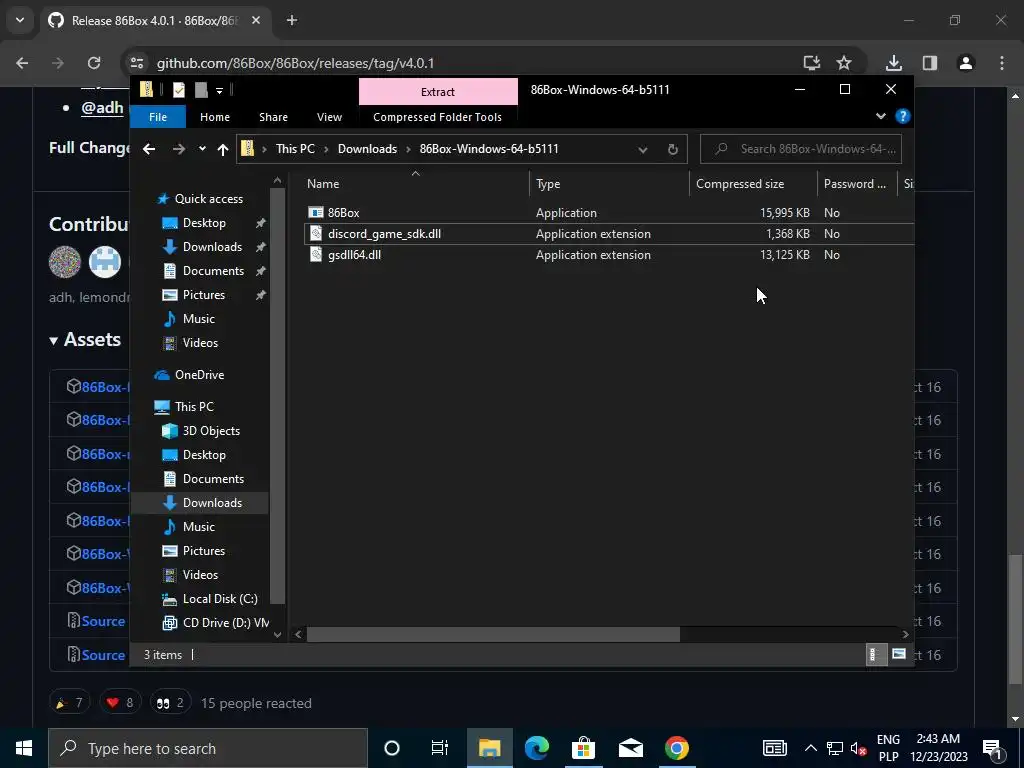
Task: Open Chrome profile icon
Action: (966, 63)
